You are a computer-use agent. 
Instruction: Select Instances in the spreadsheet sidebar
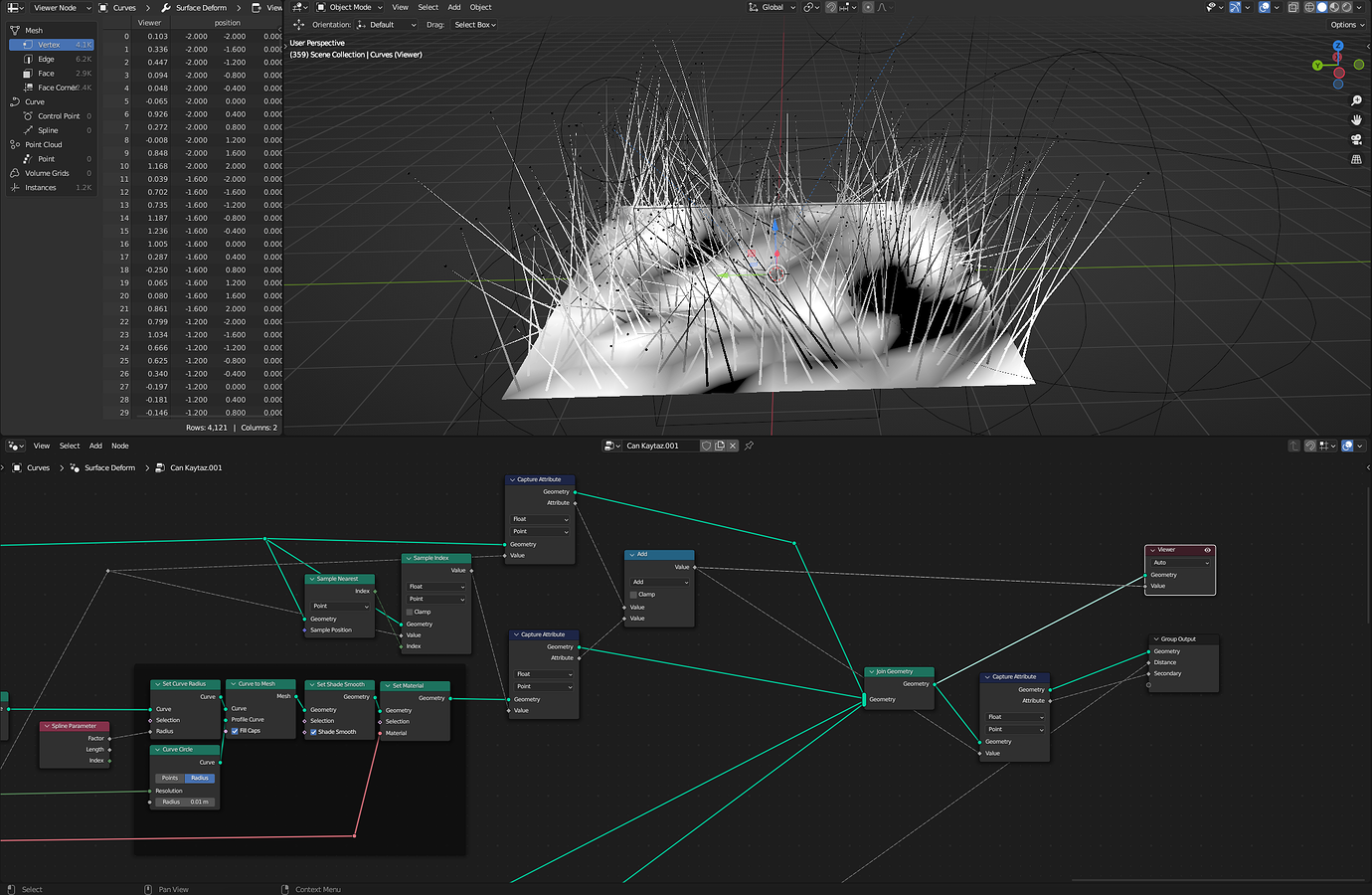51,187
